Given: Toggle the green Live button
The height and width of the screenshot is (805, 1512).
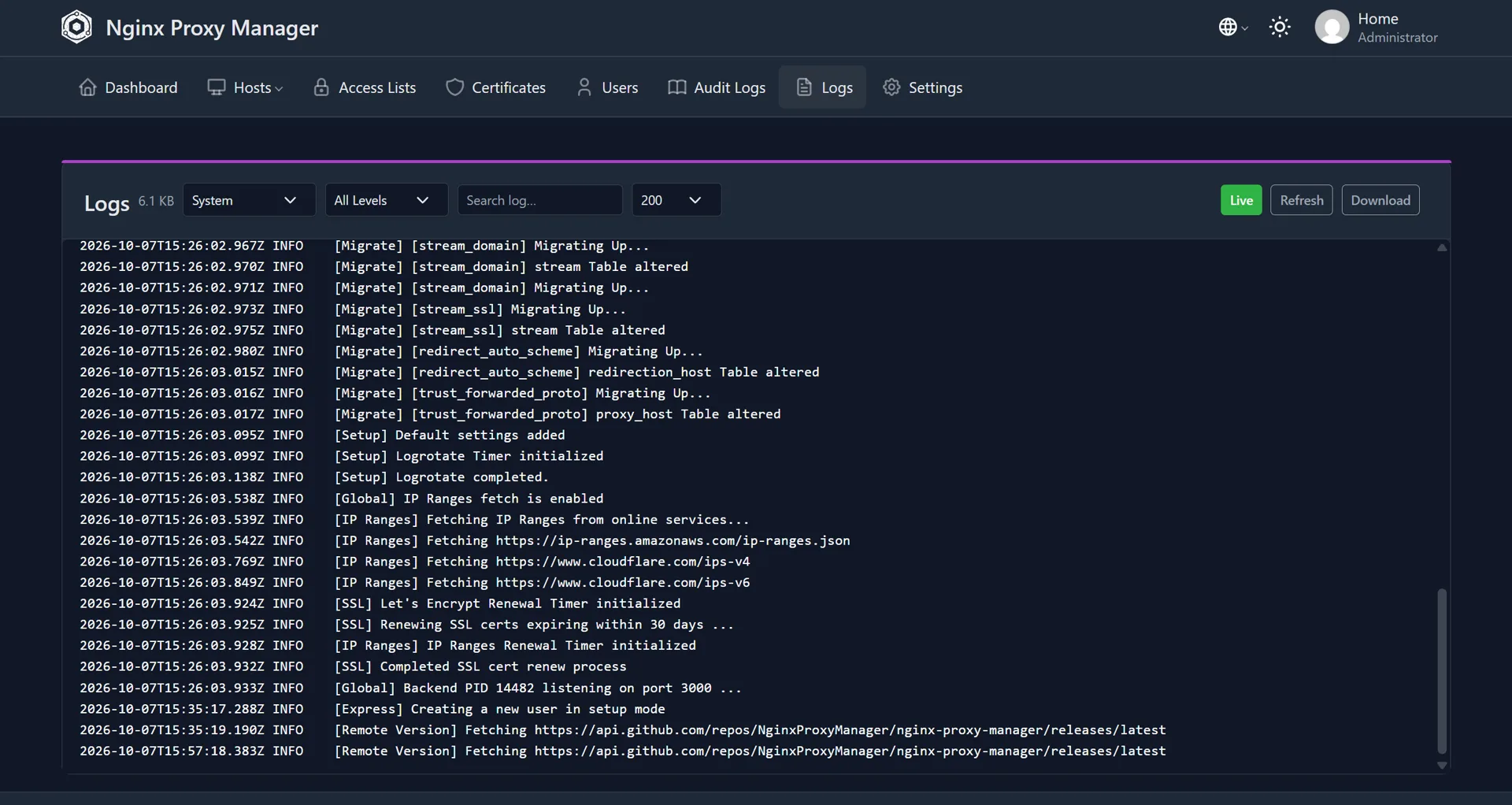Looking at the screenshot, I should coord(1241,200).
